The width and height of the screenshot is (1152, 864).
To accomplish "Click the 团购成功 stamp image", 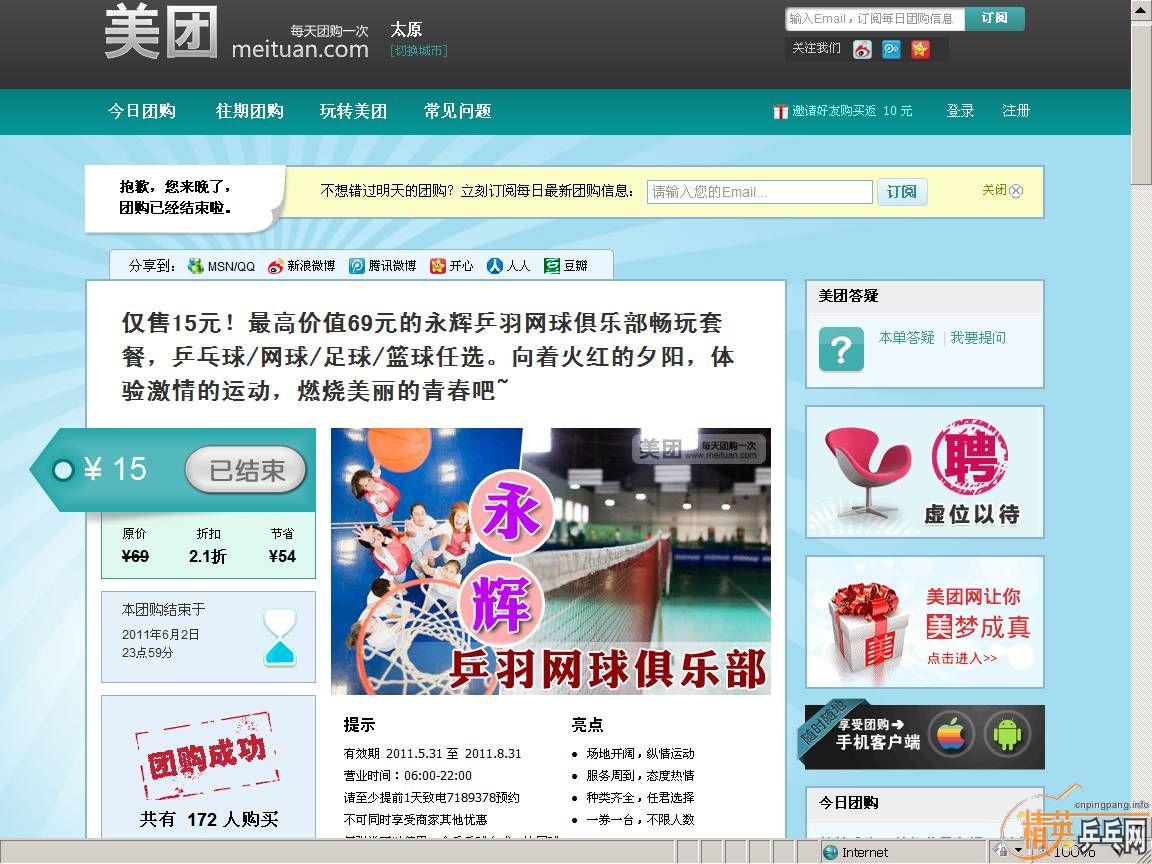I will [x=208, y=757].
